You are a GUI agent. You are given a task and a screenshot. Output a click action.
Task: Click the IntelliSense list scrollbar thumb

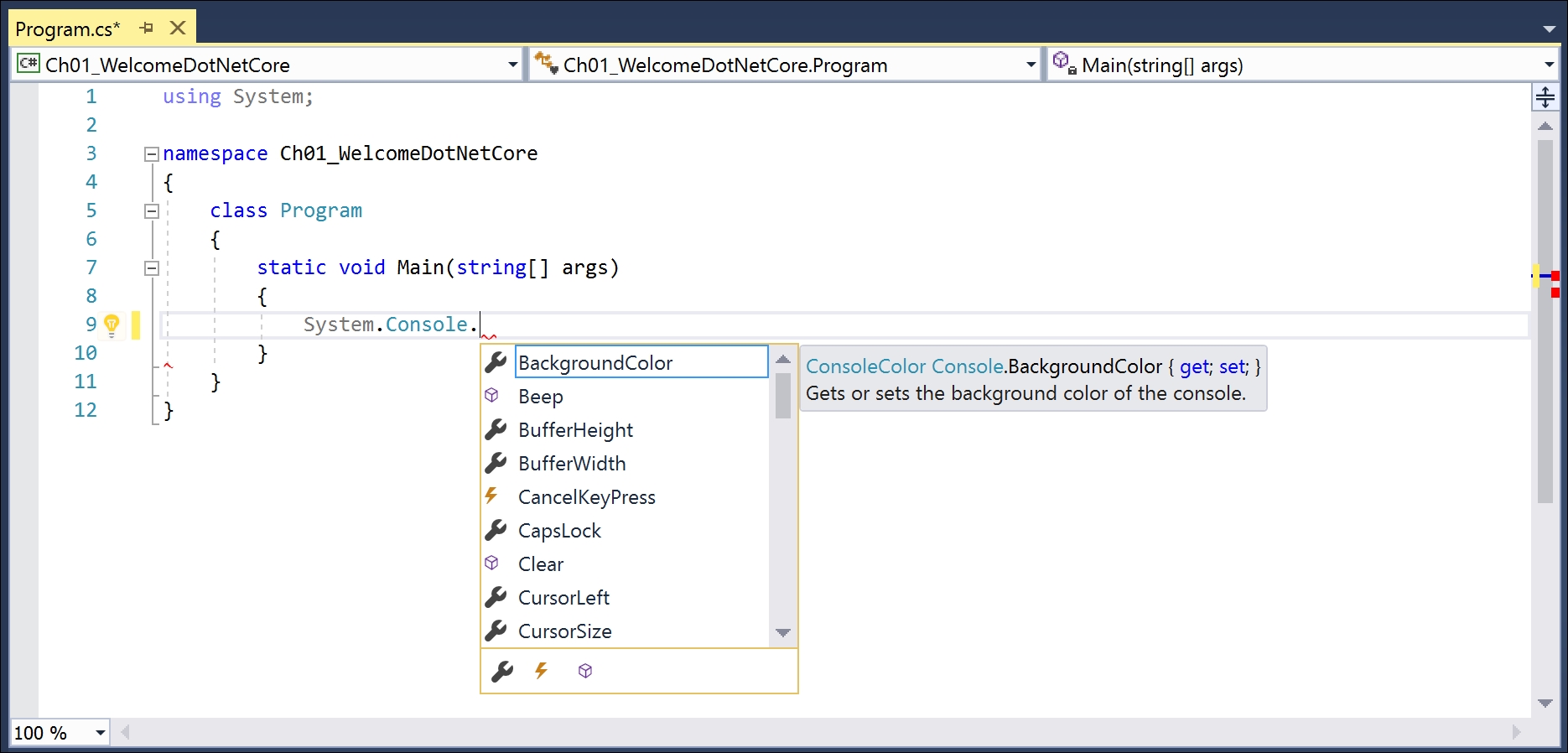(783, 396)
